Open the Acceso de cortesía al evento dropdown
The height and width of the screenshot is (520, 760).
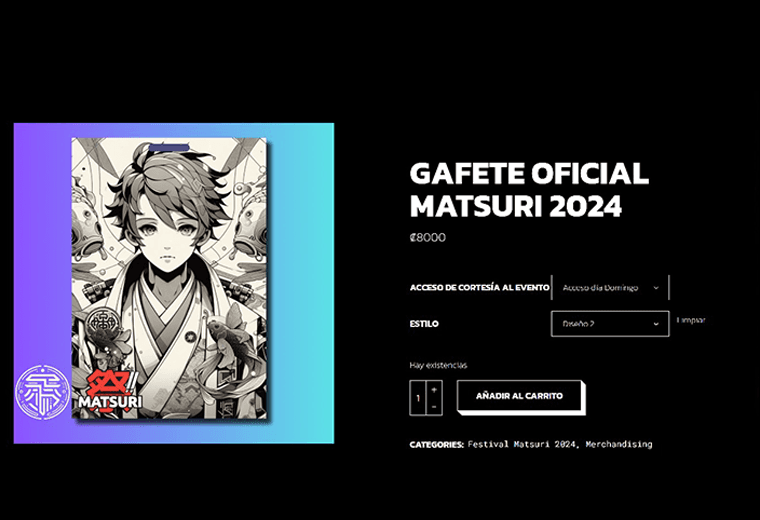coord(610,287)
